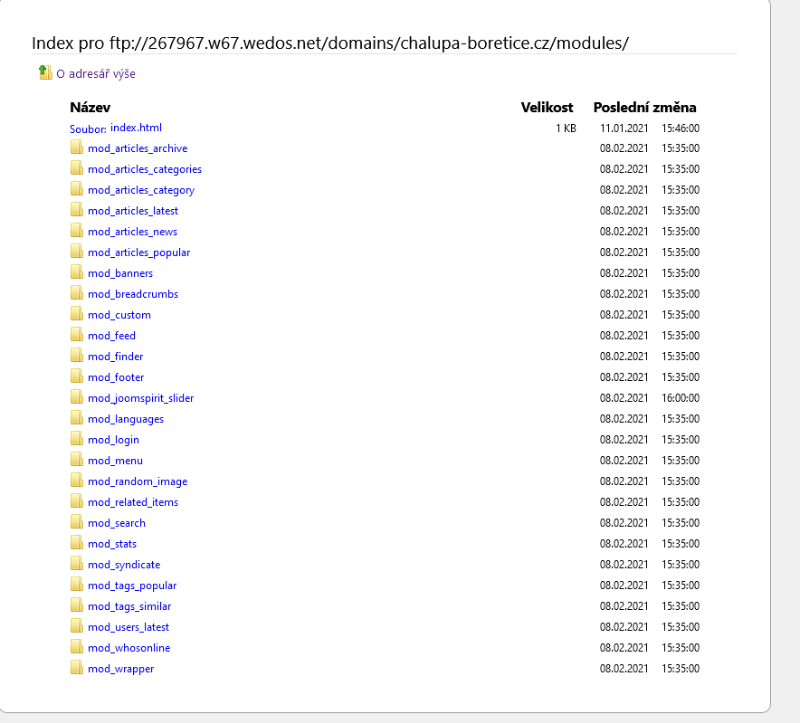Open the 'O adresář výše' link
Image resolution: width=800 pixels, height=723 pixels.
pyautogui.click(x=96, y=74)
